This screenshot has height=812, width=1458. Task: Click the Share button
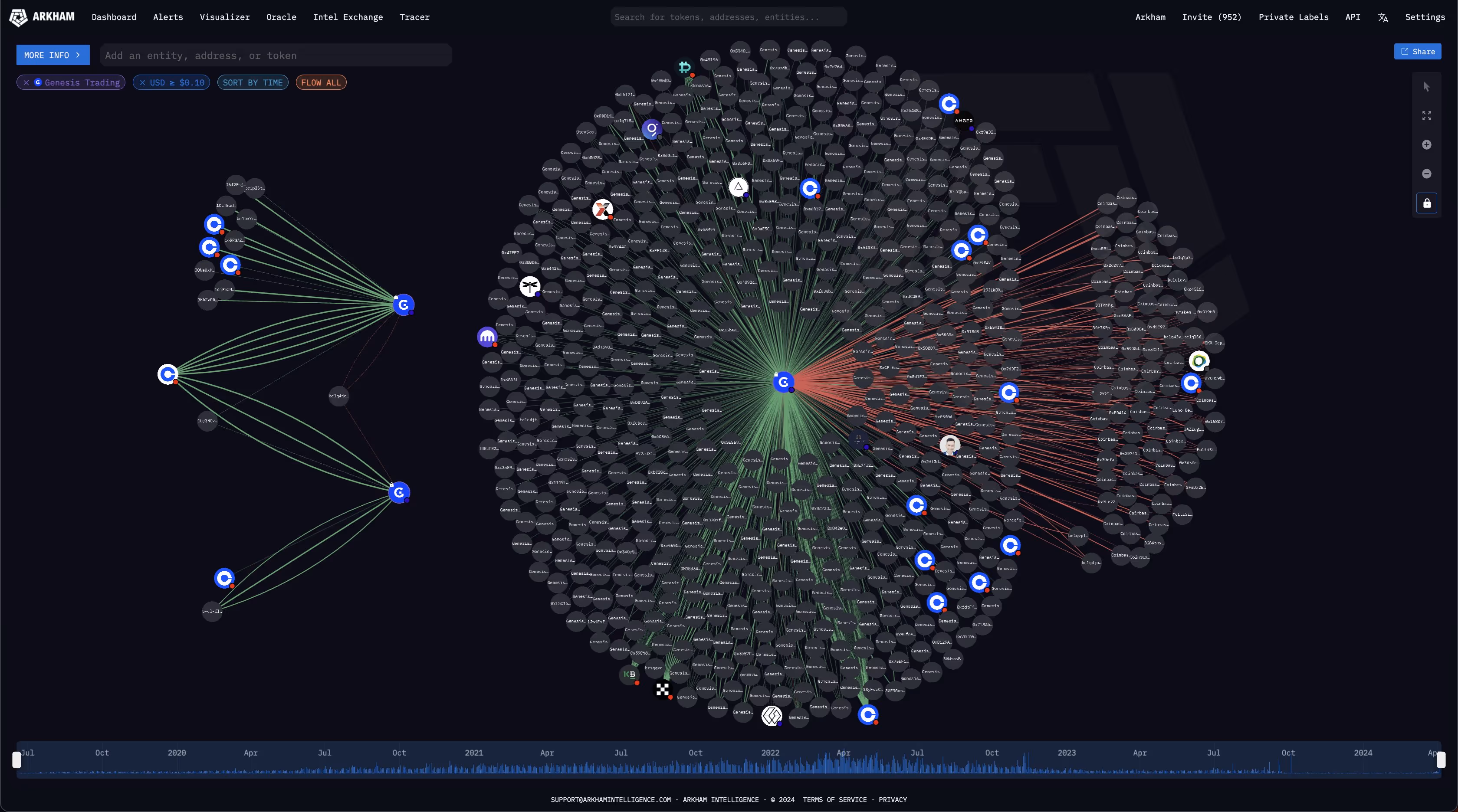pos(1417,52)
